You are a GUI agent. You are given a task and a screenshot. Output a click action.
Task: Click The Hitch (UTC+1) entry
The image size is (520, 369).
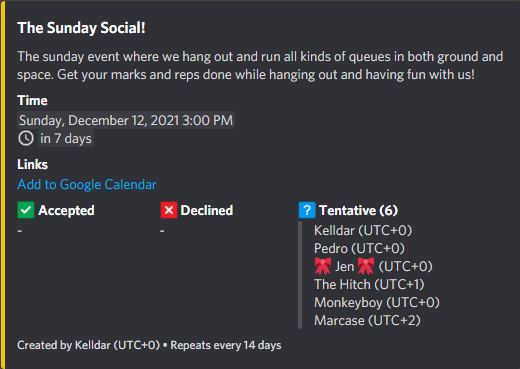[369, 285]
